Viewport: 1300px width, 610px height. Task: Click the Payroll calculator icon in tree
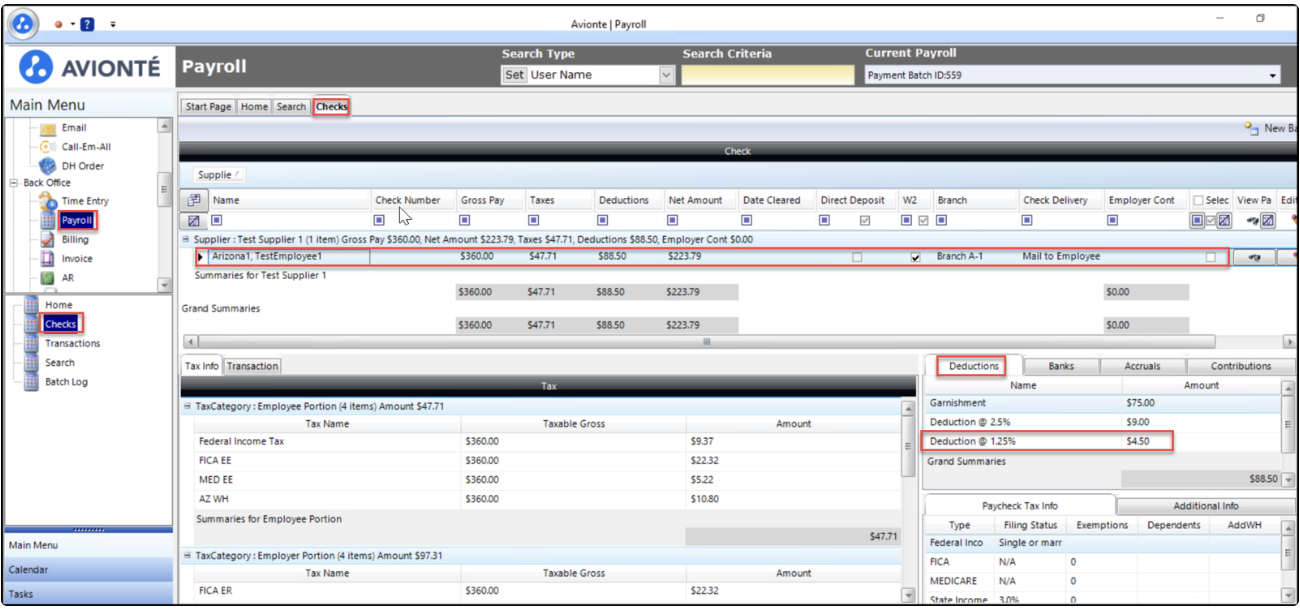(46, 220)
